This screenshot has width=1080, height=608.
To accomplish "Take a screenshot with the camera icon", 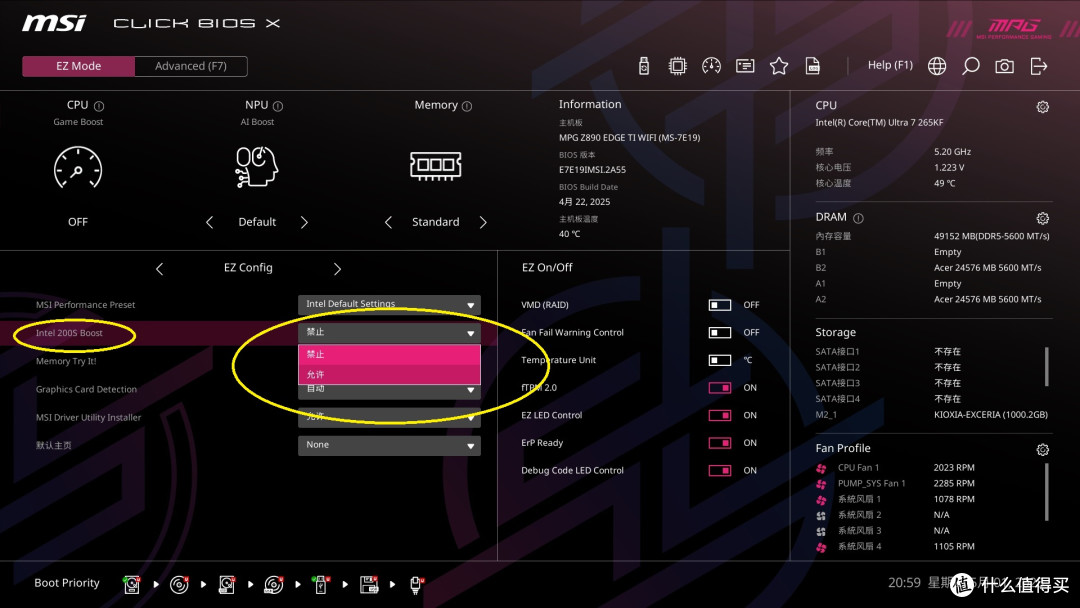I will tap(1004, 66).
